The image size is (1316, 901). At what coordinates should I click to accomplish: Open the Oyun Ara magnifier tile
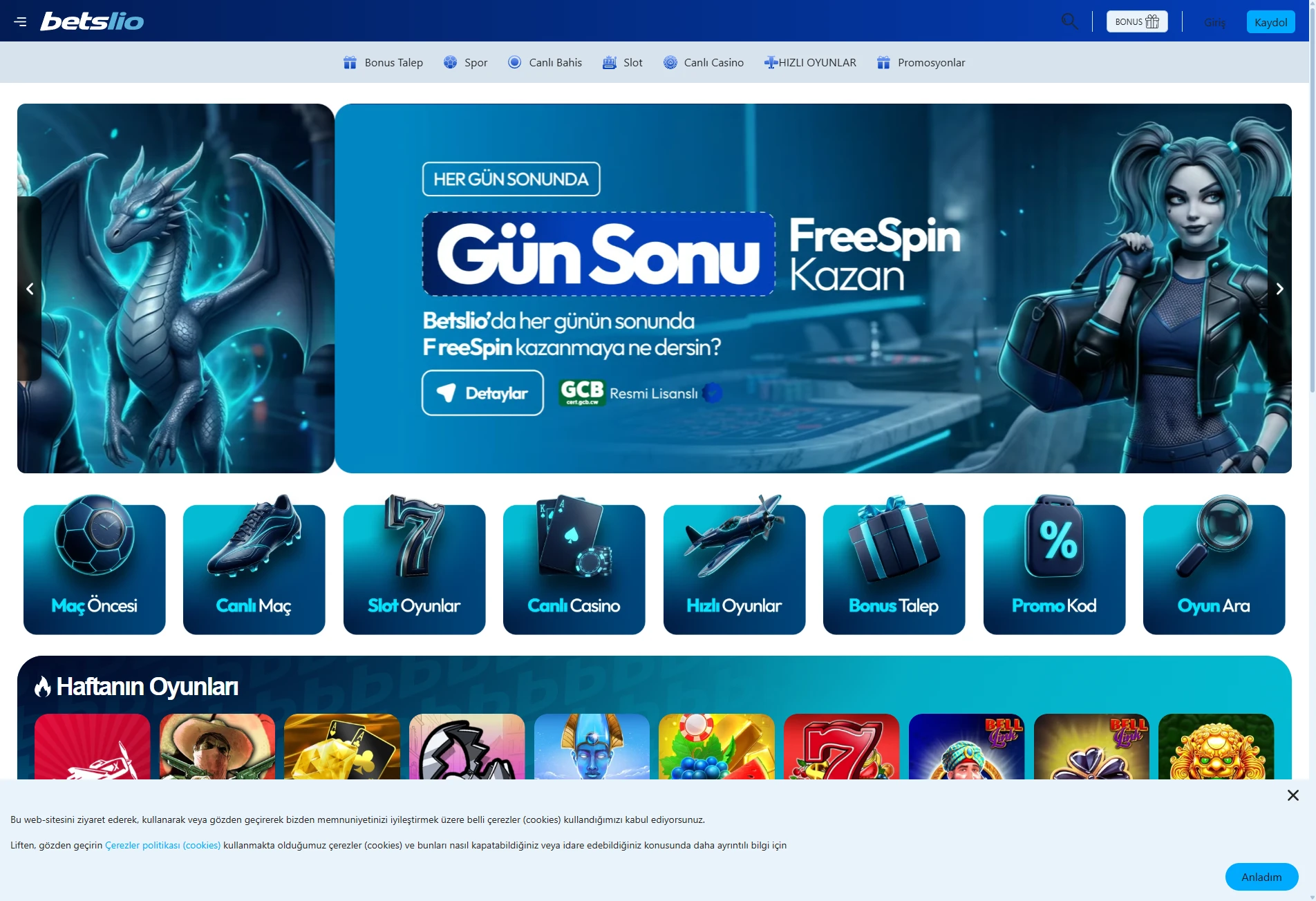(1214, 565)
